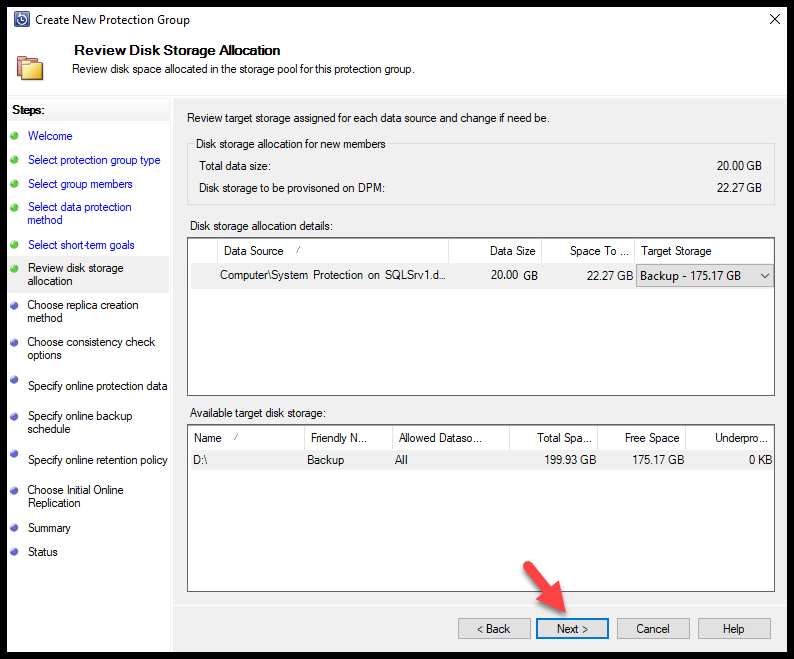
Task: Click the Allowed Dataso... column header
Action: [x=451, y=438]
